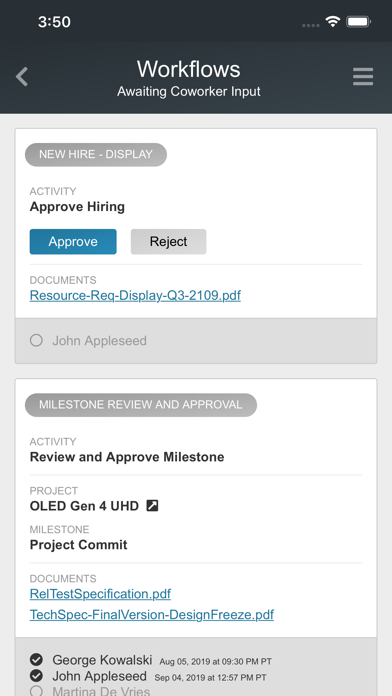Image resolution: width=392 pixels, height=696 pixels.
Task: Toggle the checked mark beside John Appleseed Sep 04
Action: point(36,676)
